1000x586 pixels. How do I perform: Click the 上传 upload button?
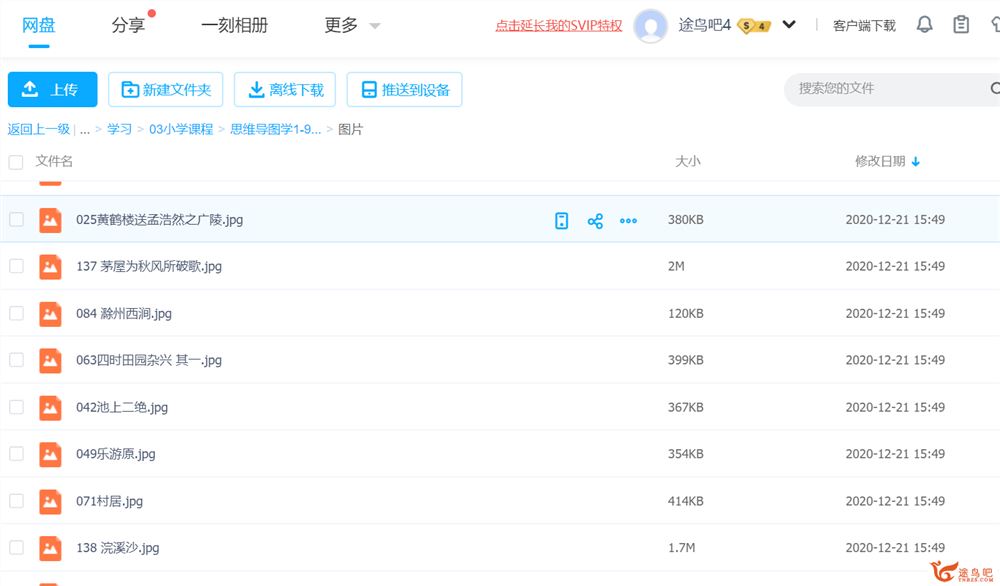pos(52,90)
